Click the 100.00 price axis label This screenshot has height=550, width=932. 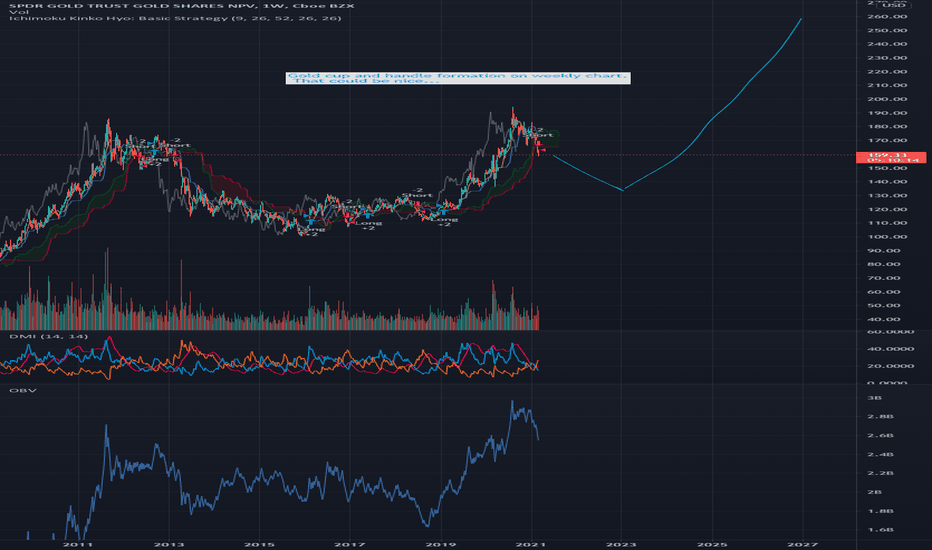(x=887, y=237)
